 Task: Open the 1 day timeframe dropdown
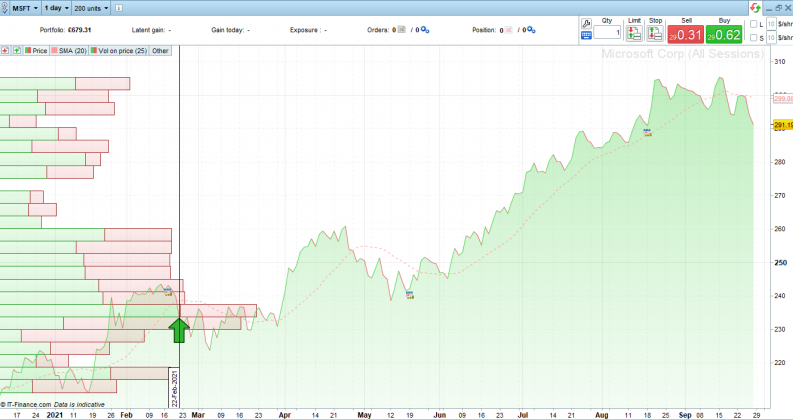point(56,8)
